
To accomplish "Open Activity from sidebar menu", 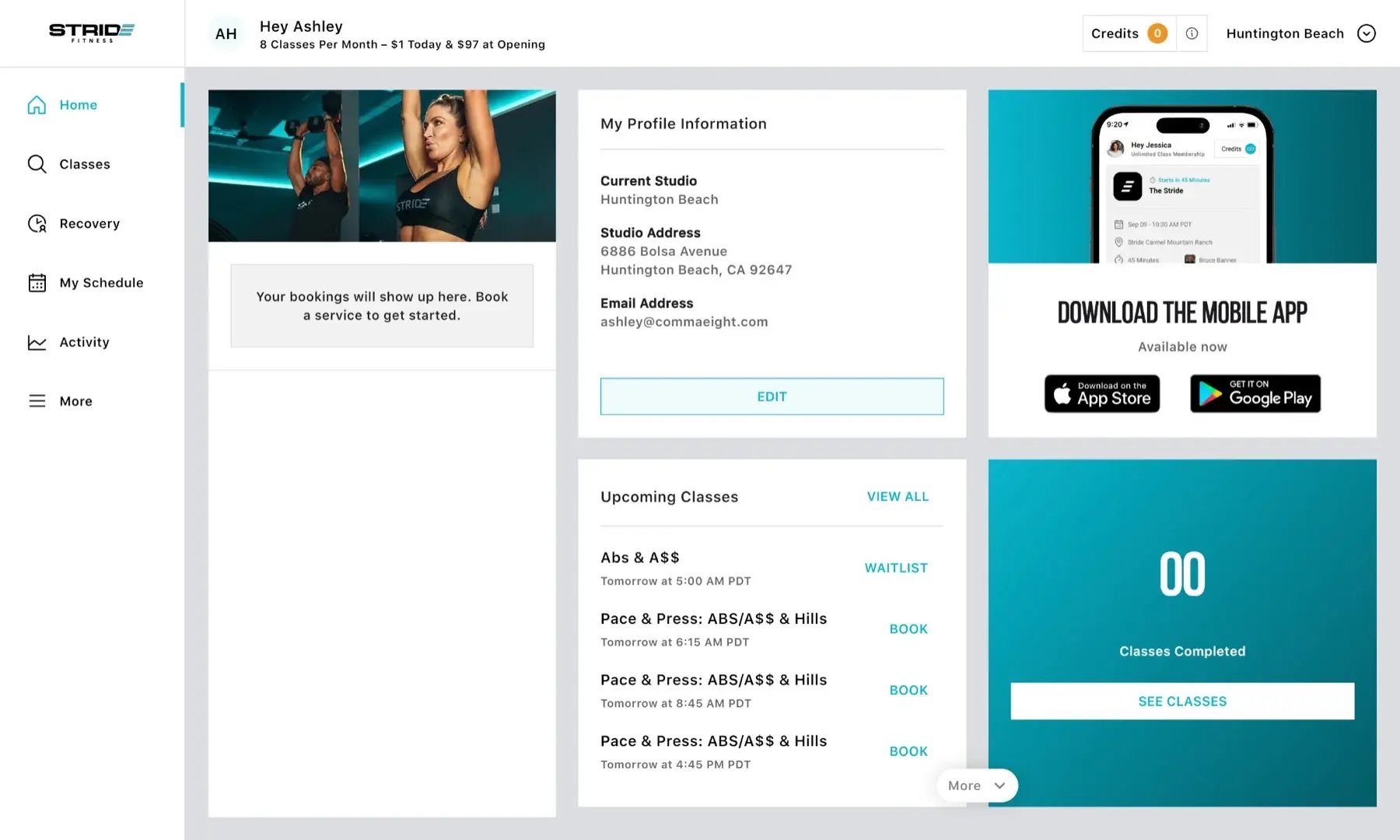I will pos(84,342).
